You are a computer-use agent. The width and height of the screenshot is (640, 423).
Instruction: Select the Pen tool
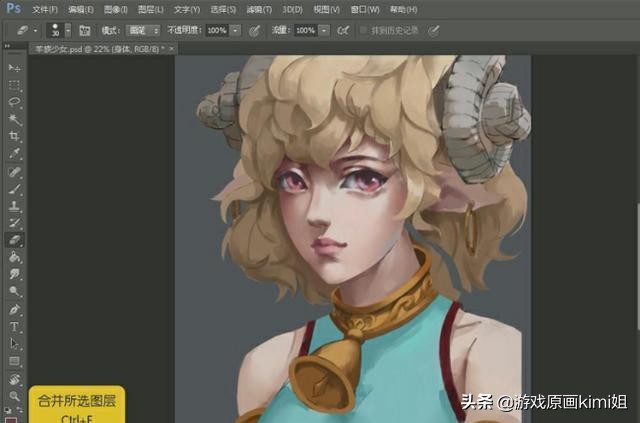[x=14, y=309]
